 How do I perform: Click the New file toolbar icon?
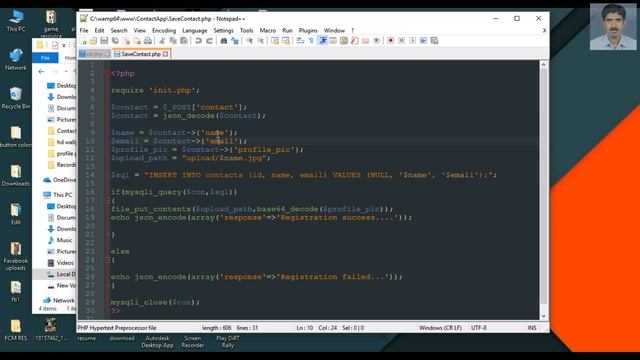click(83, 41)
